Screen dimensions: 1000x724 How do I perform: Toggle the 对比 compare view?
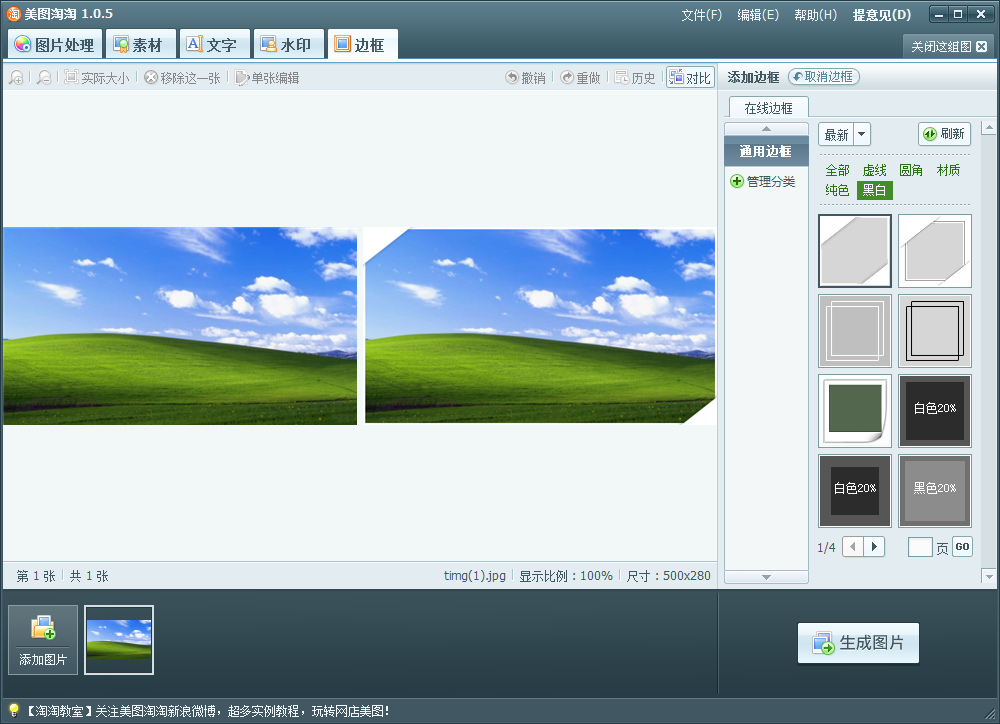[x=690, y=77]
